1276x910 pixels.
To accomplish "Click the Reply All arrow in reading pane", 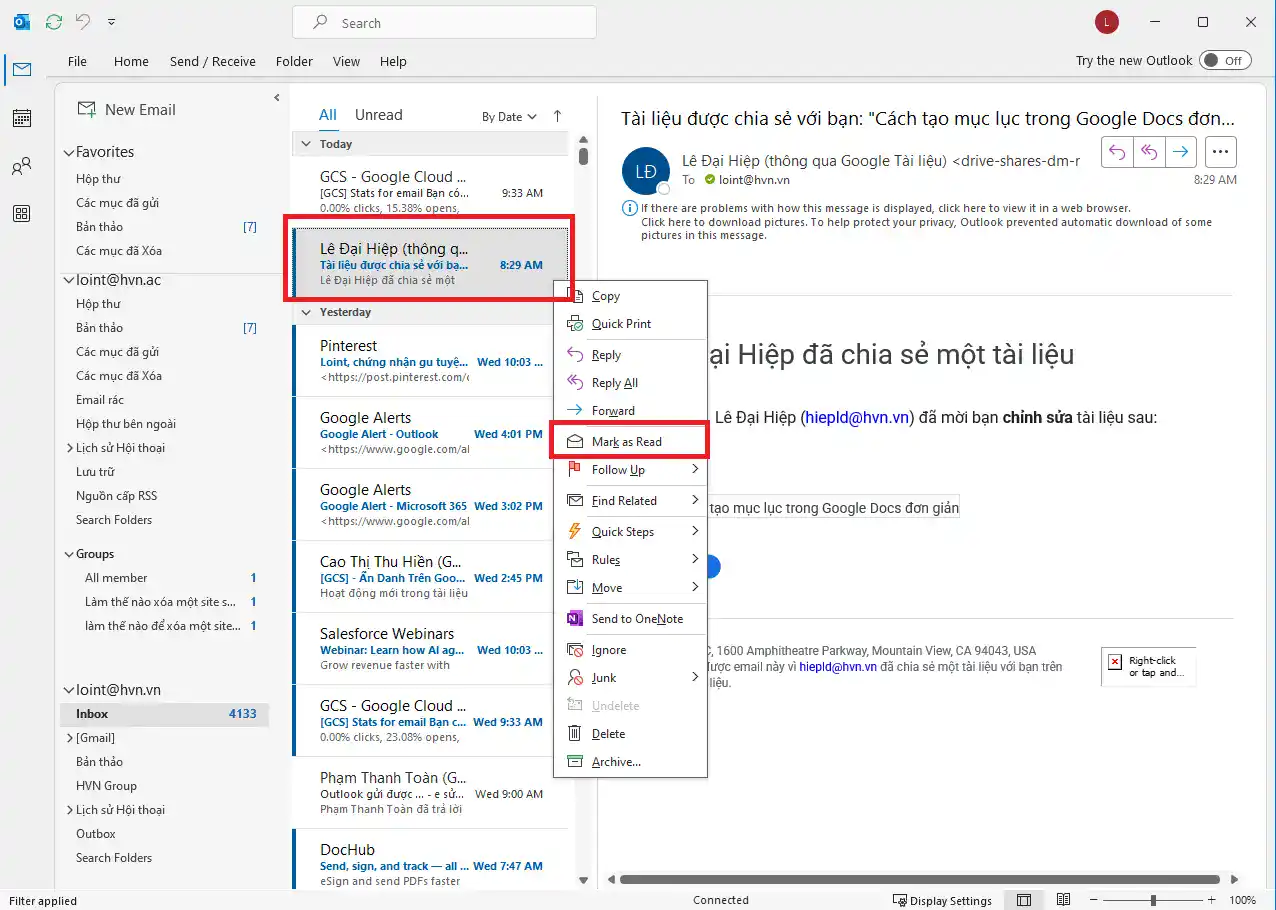I will (x=1149, y=152).
